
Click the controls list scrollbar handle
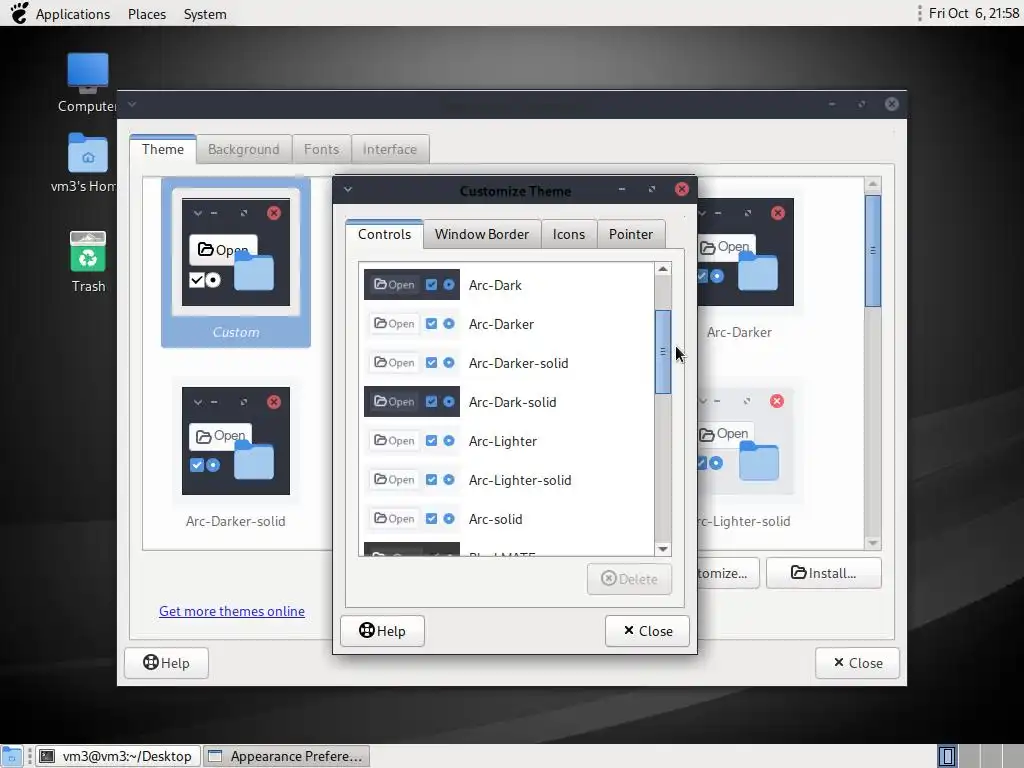coord(663,352)
